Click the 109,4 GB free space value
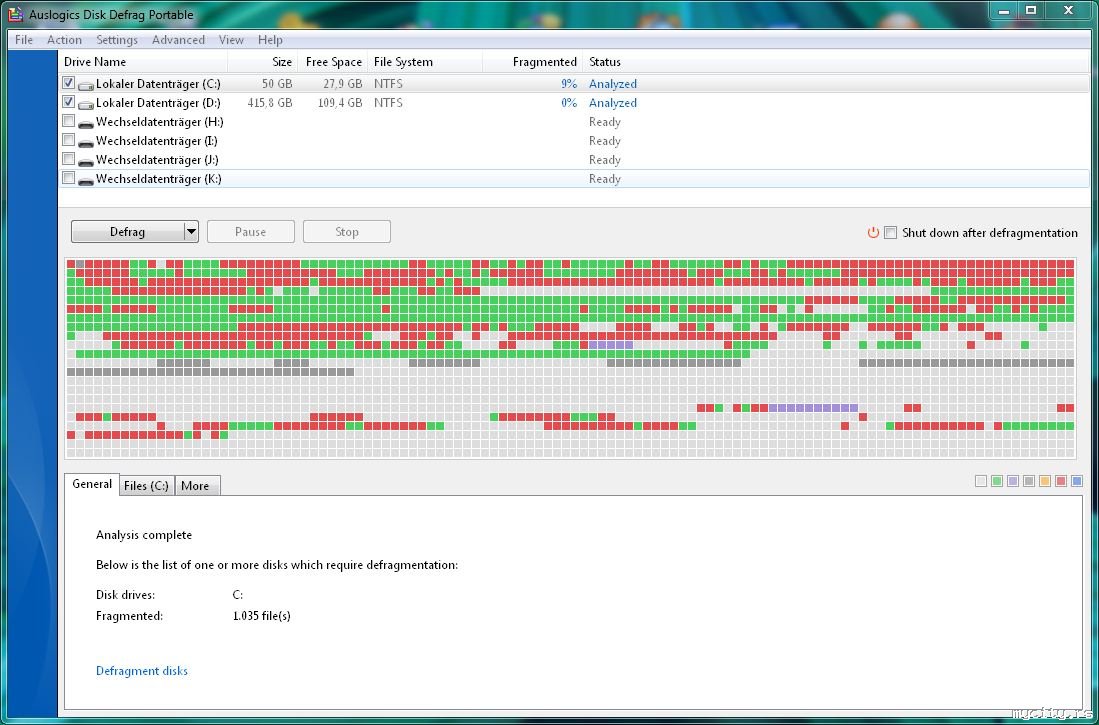Screen dimensions: 1099x725 340,103
